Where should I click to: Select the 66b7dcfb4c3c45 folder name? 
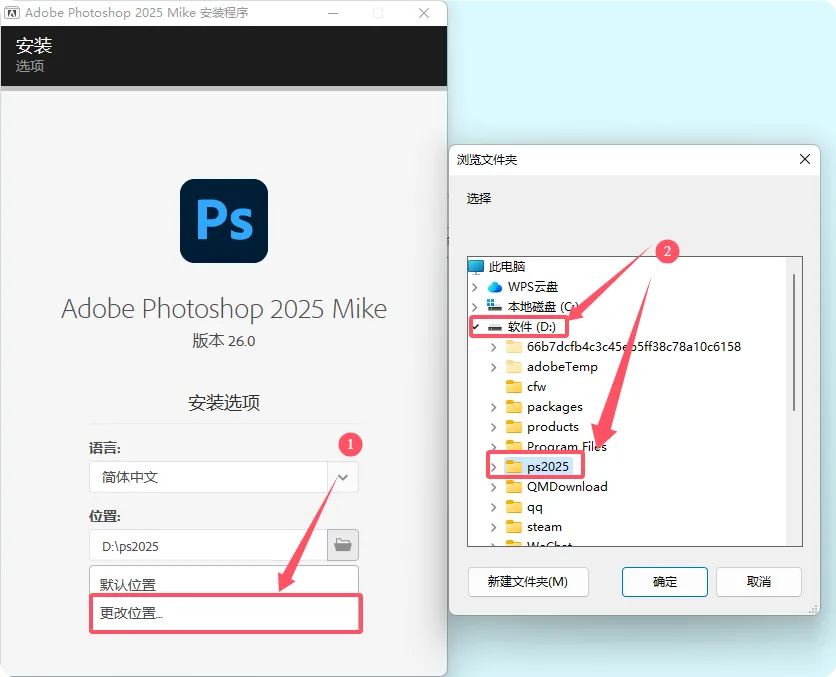634,346
